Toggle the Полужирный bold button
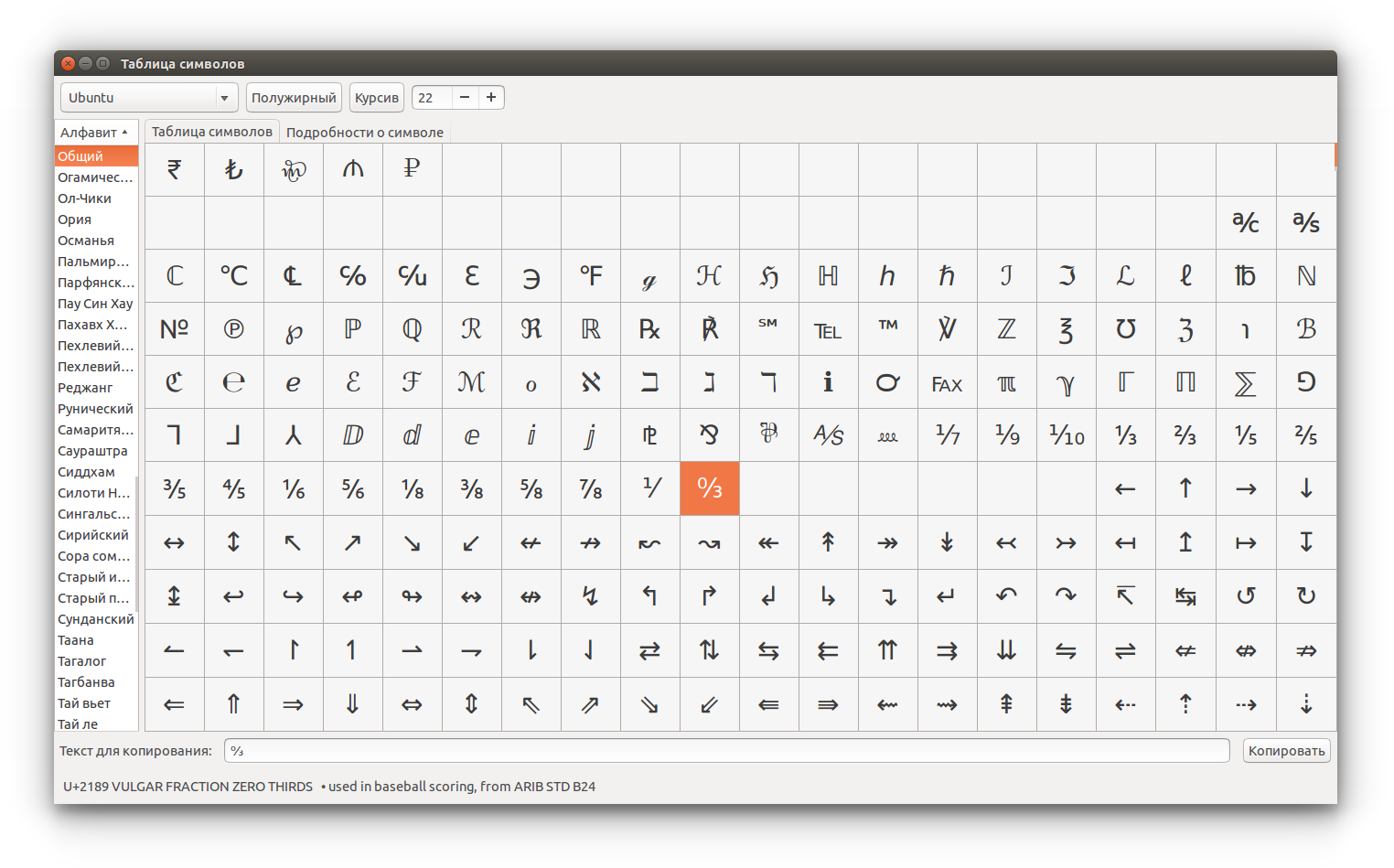Screen dimensions: 1394x868 pyautogui.click(x=294, y=98)
